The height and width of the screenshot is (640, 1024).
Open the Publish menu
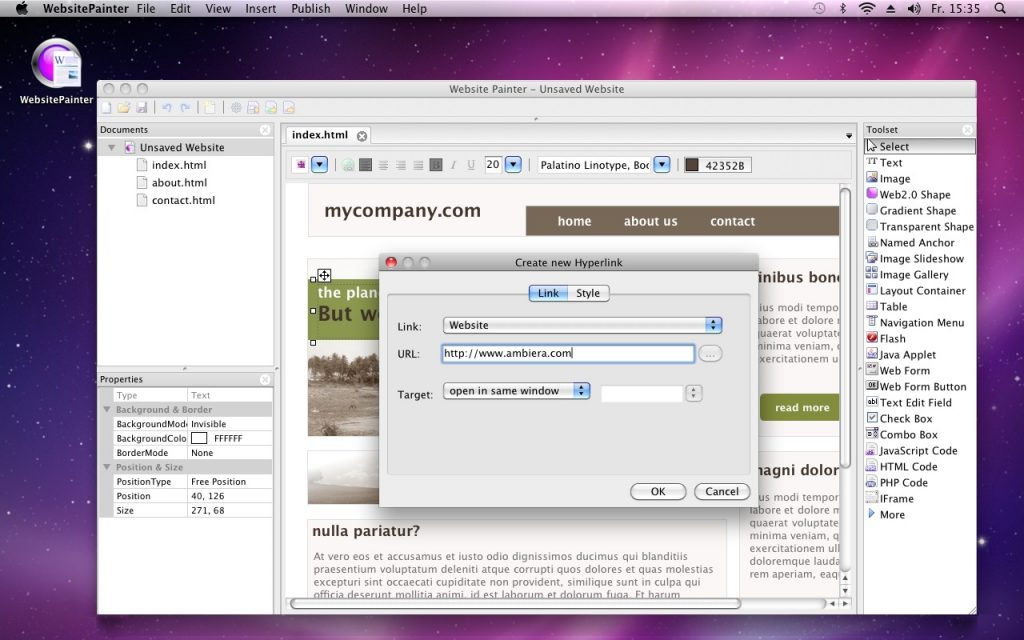coord(311,8)
